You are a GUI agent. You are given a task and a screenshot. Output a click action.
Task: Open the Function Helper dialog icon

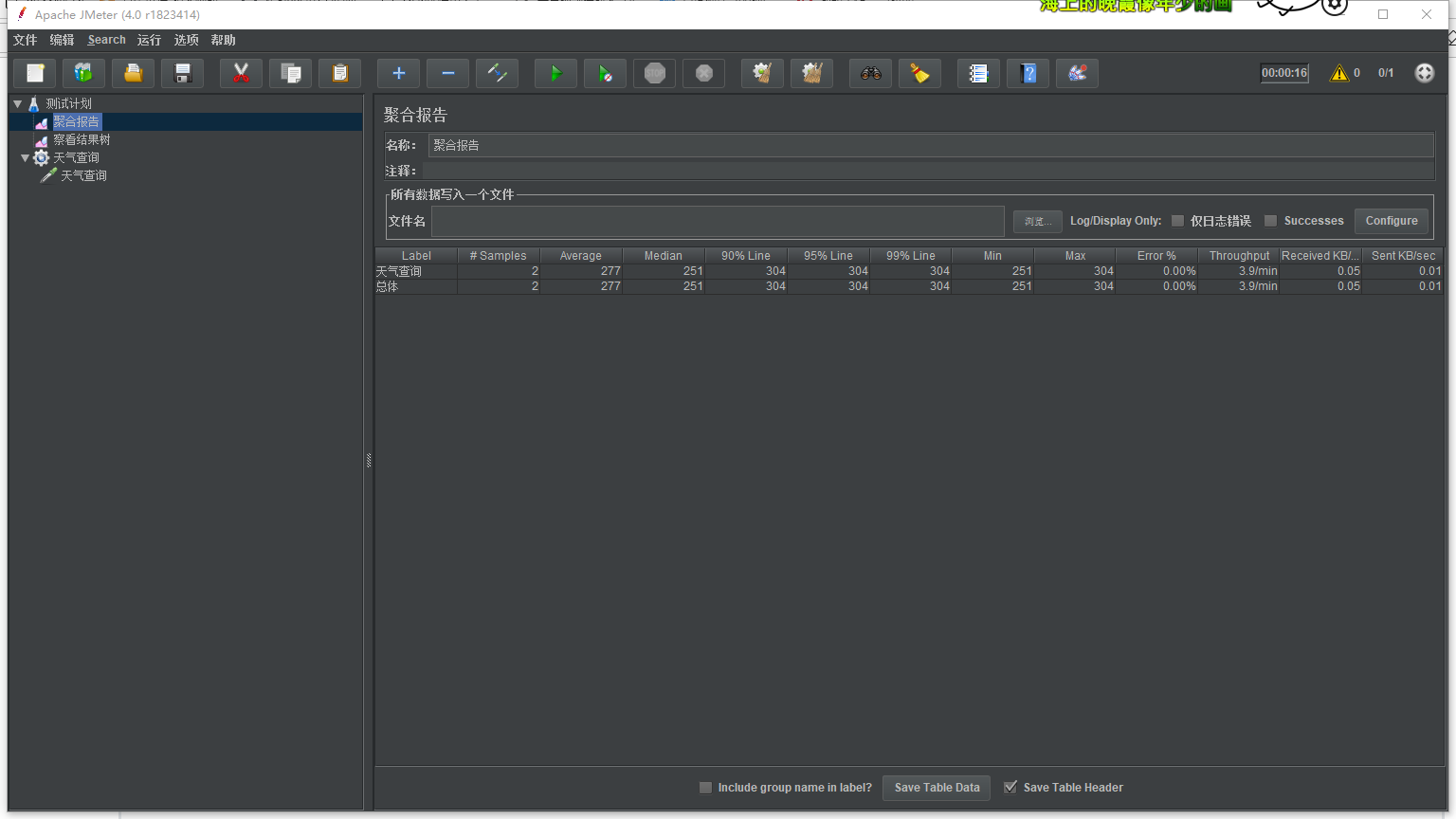(x=979, y=73)
